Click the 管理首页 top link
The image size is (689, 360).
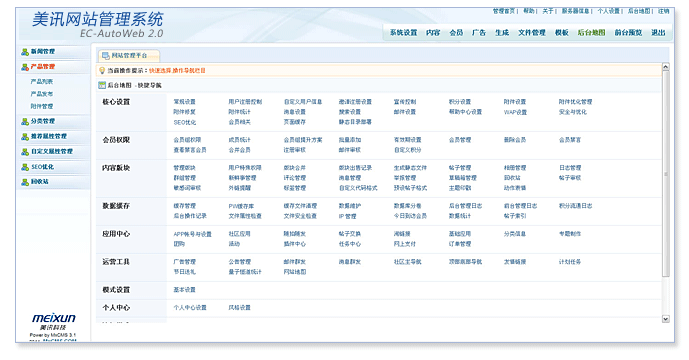(x=504, y=11)
